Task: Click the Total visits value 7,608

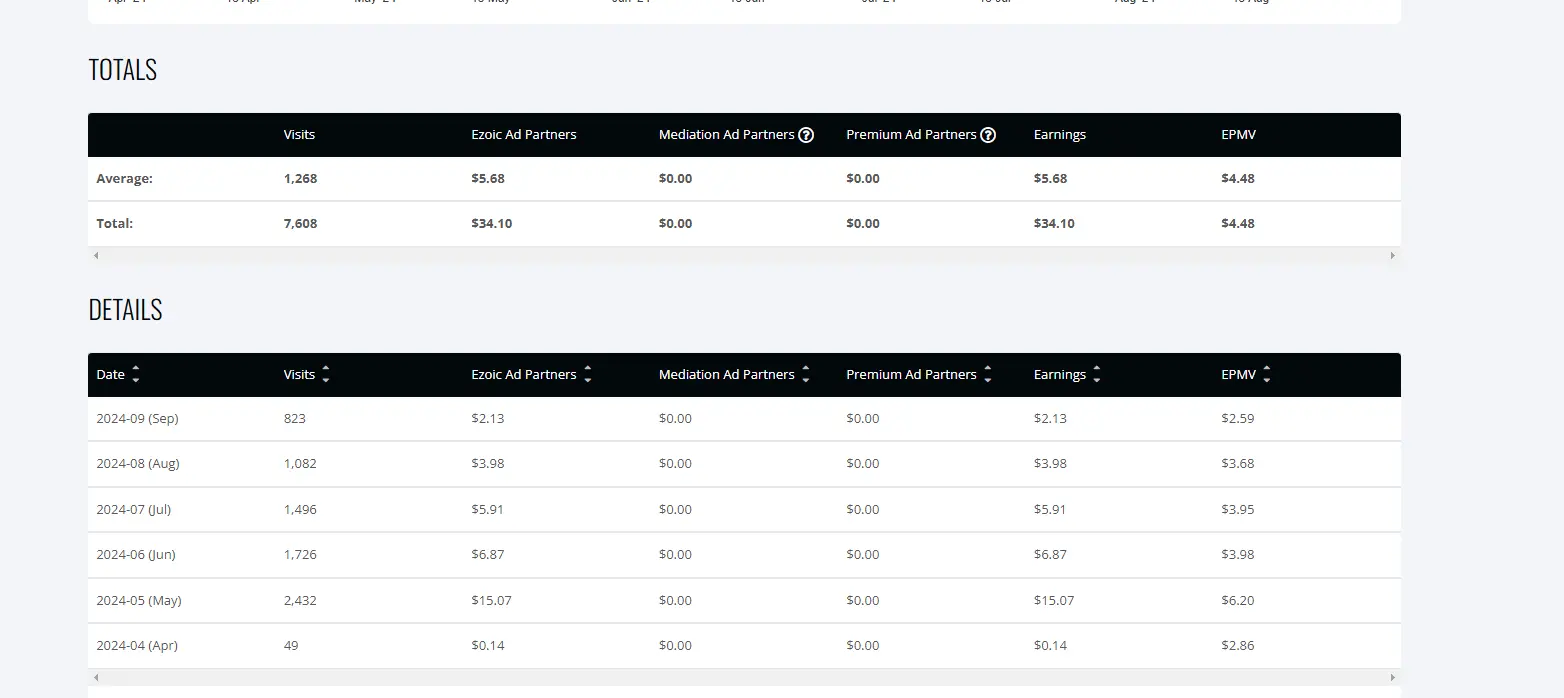Action: (x=300, y=224)
